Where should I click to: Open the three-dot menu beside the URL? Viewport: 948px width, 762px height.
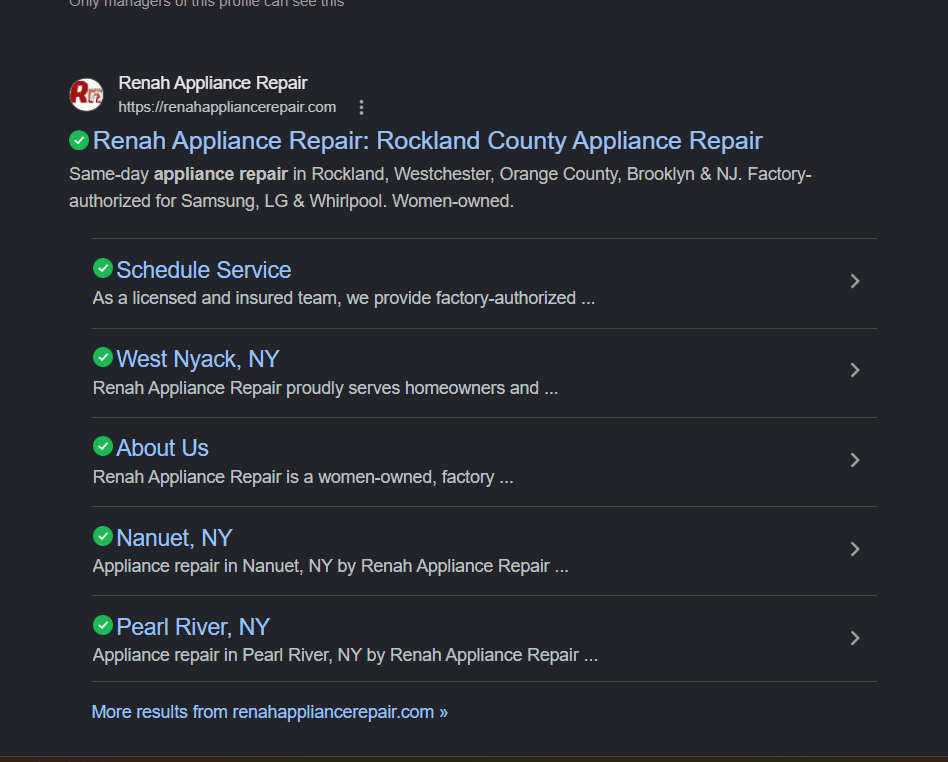tap(361, 107)
